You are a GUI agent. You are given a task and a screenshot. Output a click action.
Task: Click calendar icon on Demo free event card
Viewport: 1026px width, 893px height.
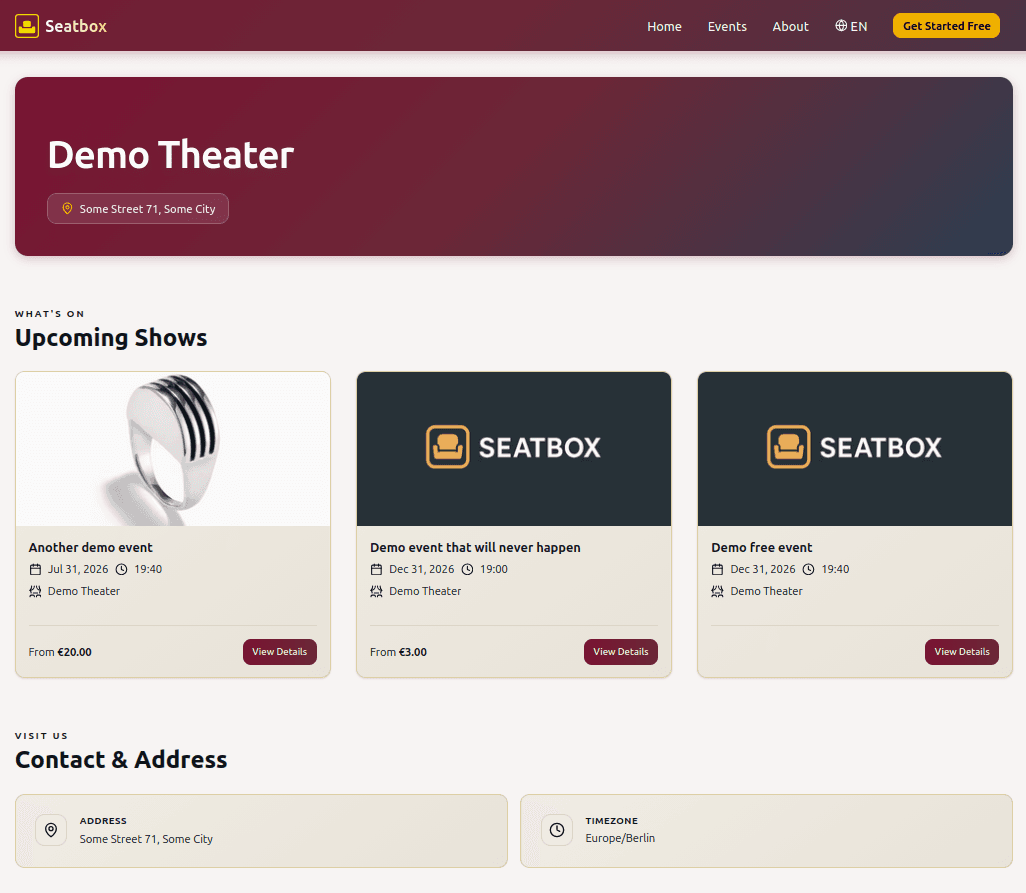point(717,569)
